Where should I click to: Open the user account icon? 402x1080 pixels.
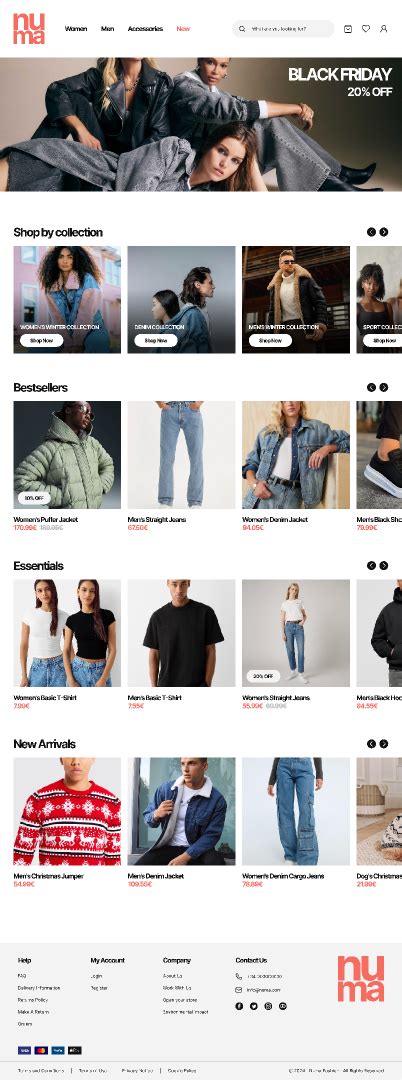click(x=383, y=29)
